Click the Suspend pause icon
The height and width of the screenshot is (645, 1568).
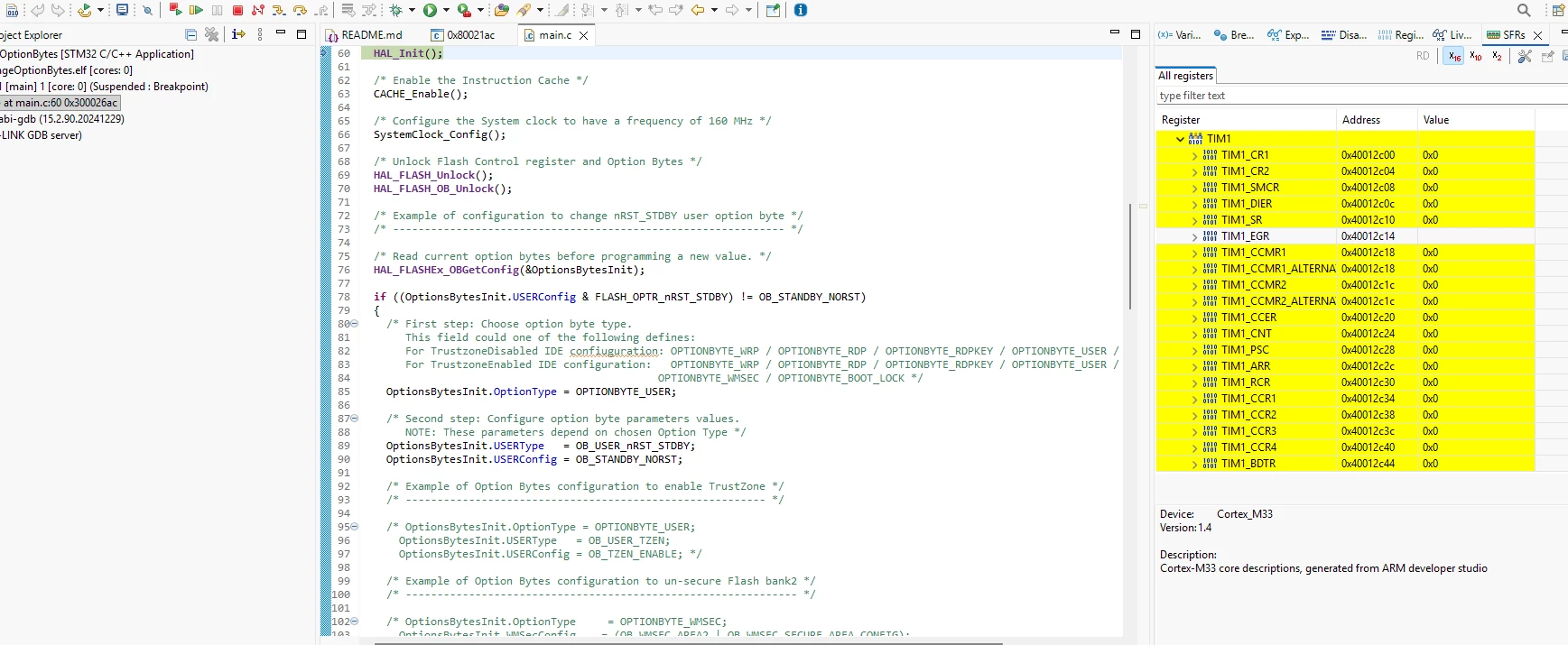tap(217, 10)
